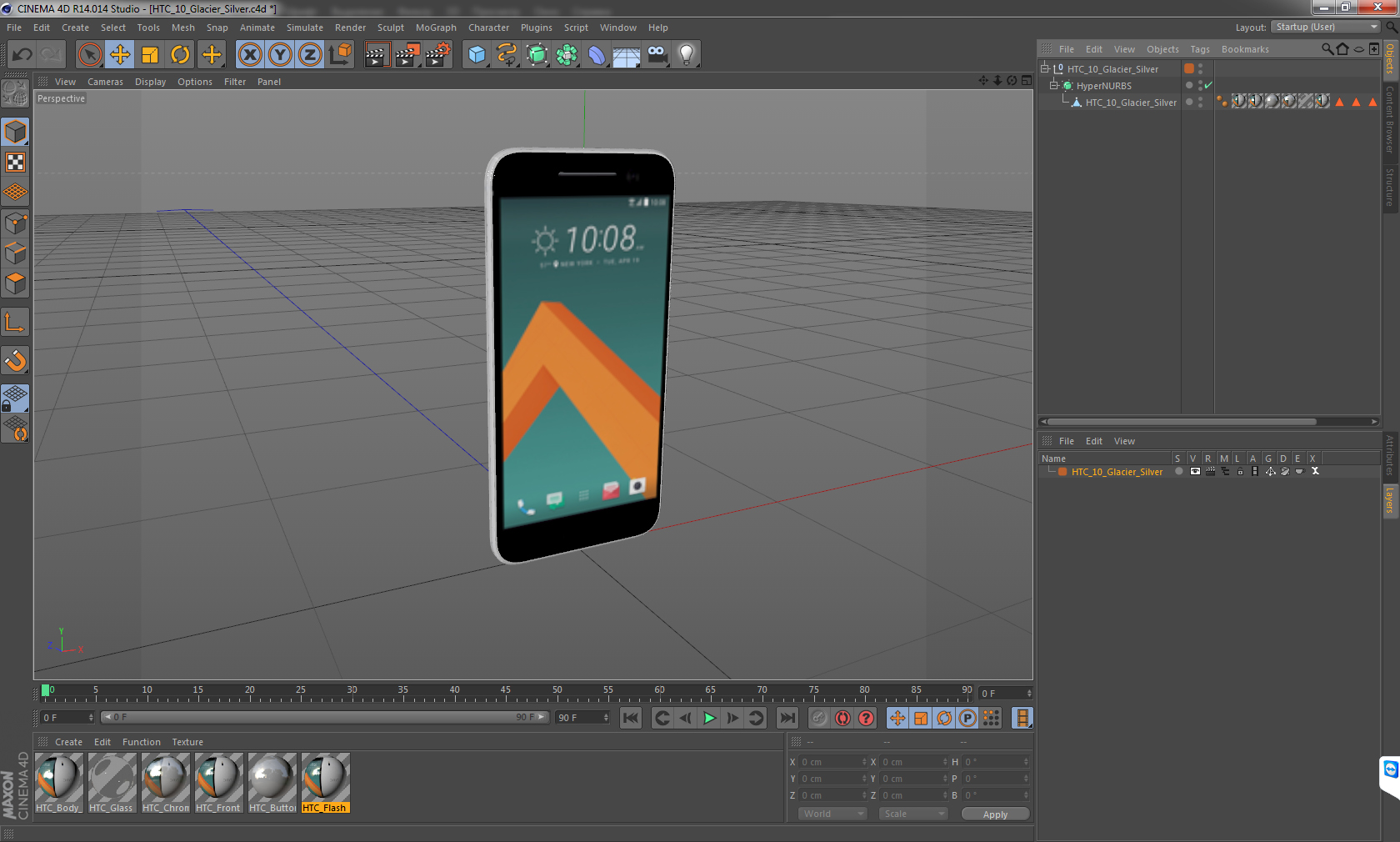Image resolution: width=1400 pixels, height=842 pixels.
Task: Open material manager Texture menu
Action: (x=187, y=742)
